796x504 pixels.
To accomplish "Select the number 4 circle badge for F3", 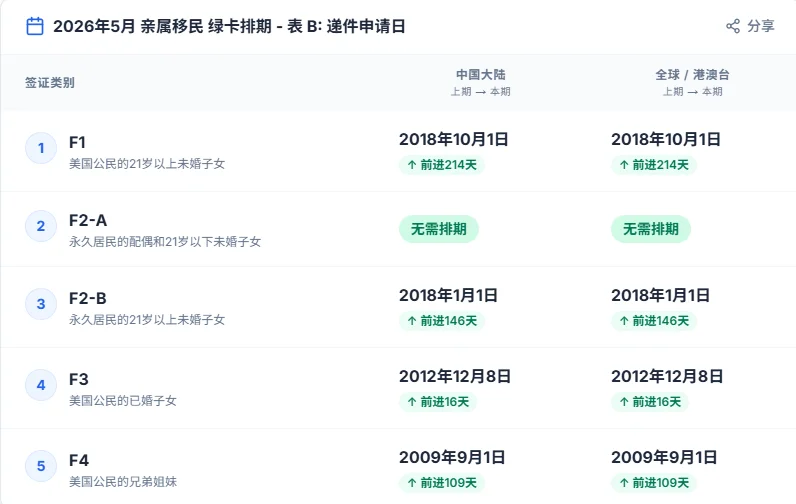I will click(41, 384).
